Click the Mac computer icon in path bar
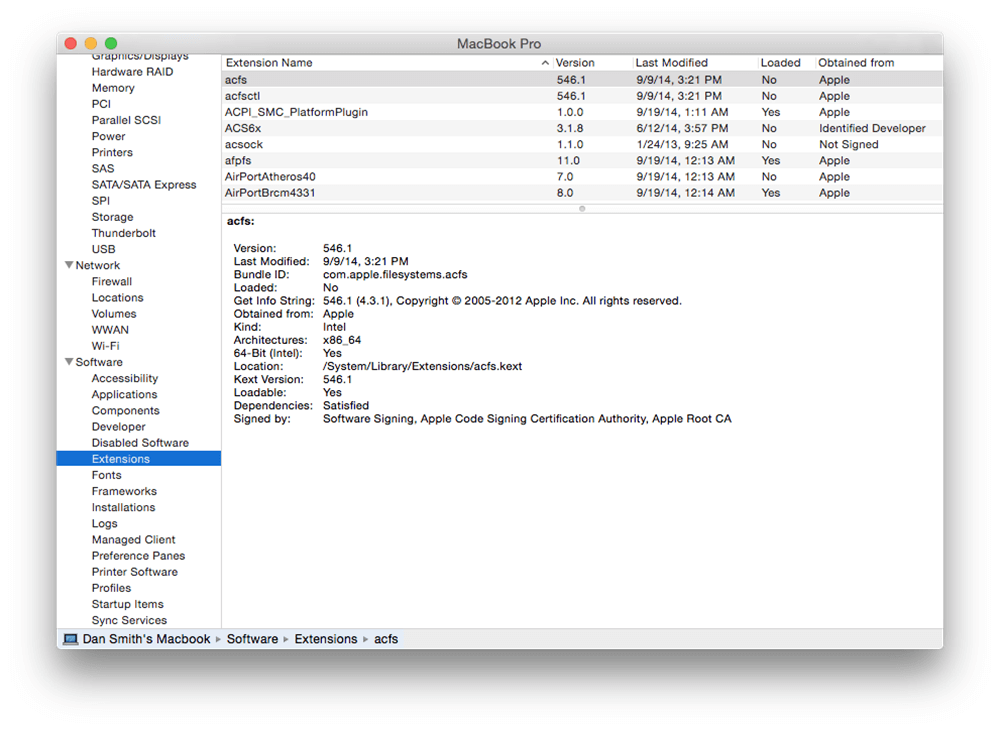1000x730 pixels. [70, 639]
